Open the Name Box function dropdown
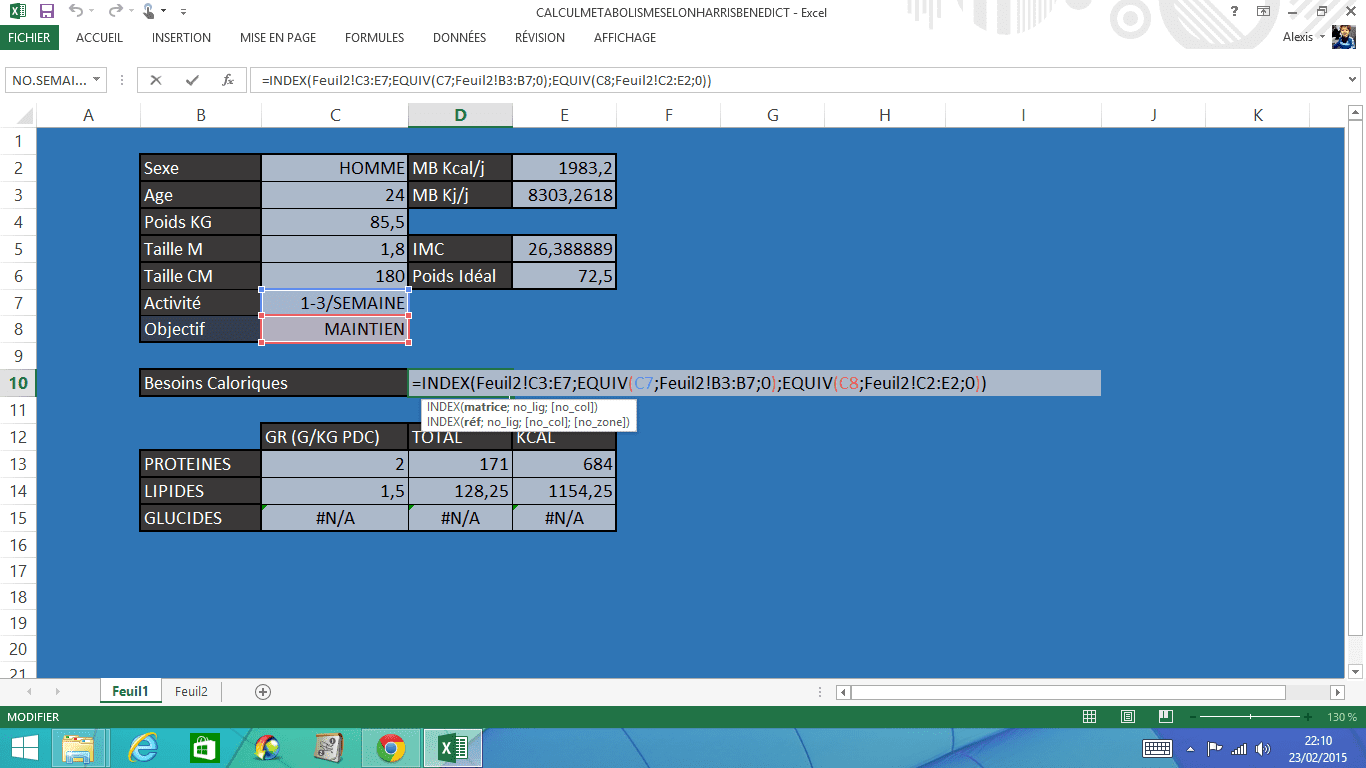Image resolution: width=1366 pixels, height=768 pixels. click(97, 80)
